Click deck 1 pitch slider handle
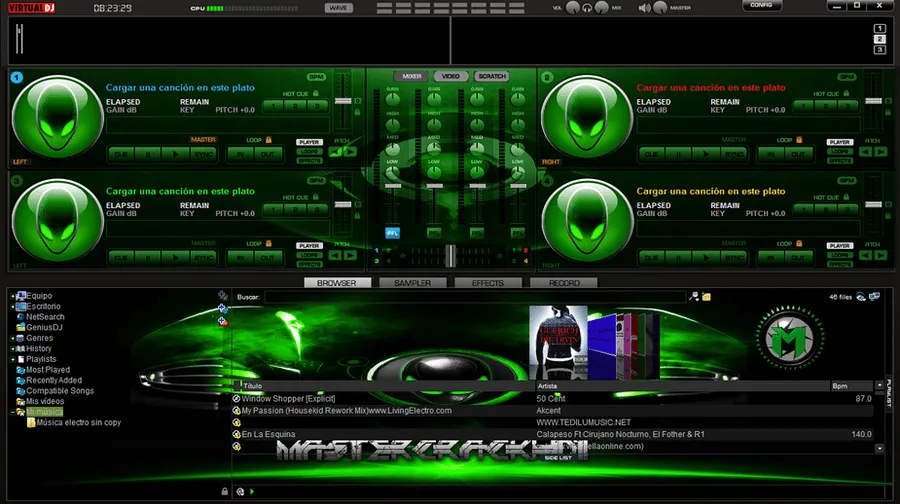Screen dimensions: 900x504 (343, 101)
